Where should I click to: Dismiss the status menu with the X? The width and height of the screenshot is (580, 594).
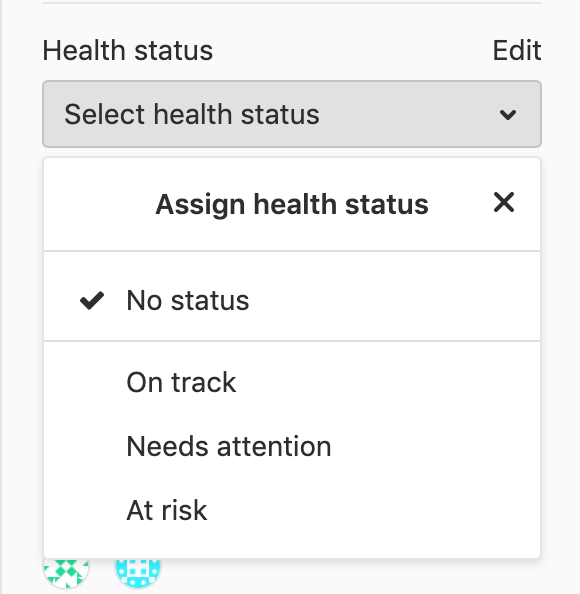point(504,202)
